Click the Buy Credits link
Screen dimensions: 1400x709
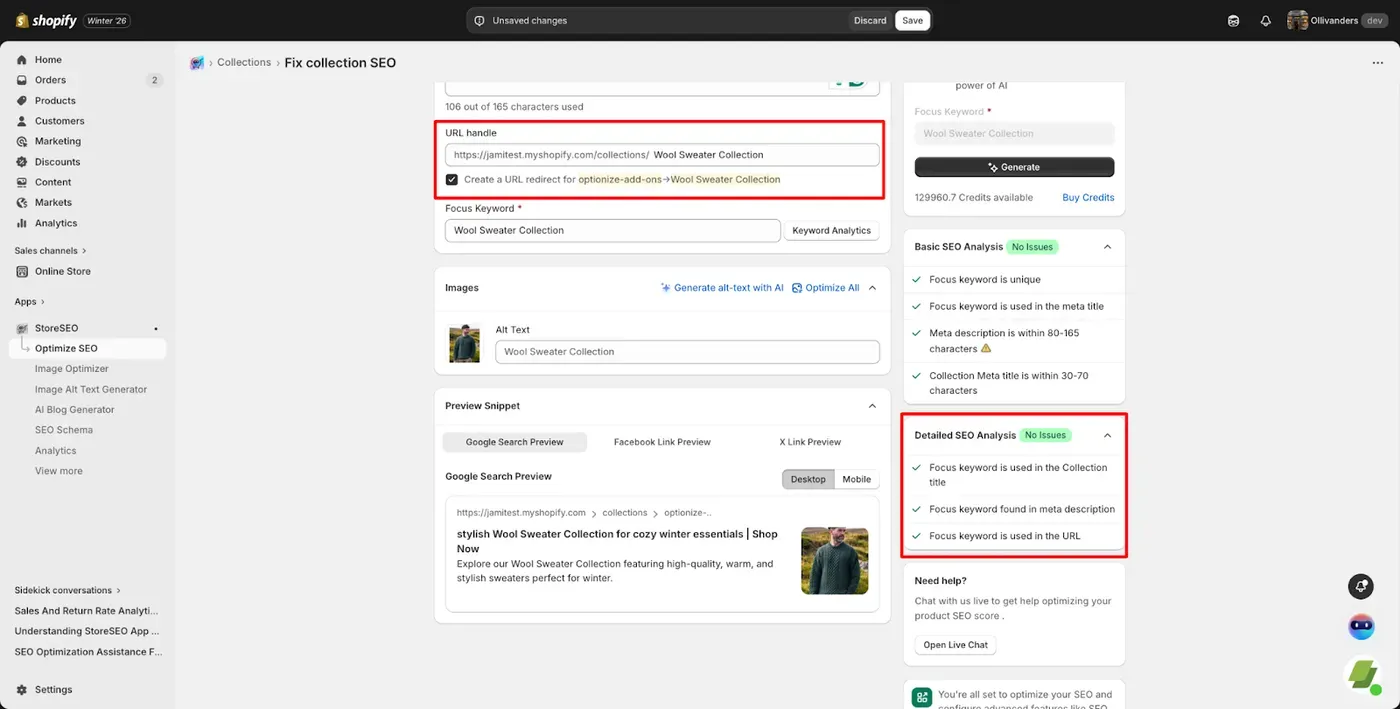pos(1088,198)
